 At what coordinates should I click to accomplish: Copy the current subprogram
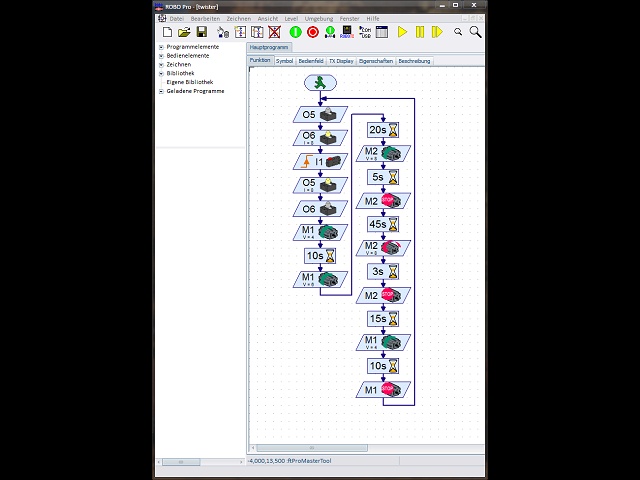click(x=257, y=32)
